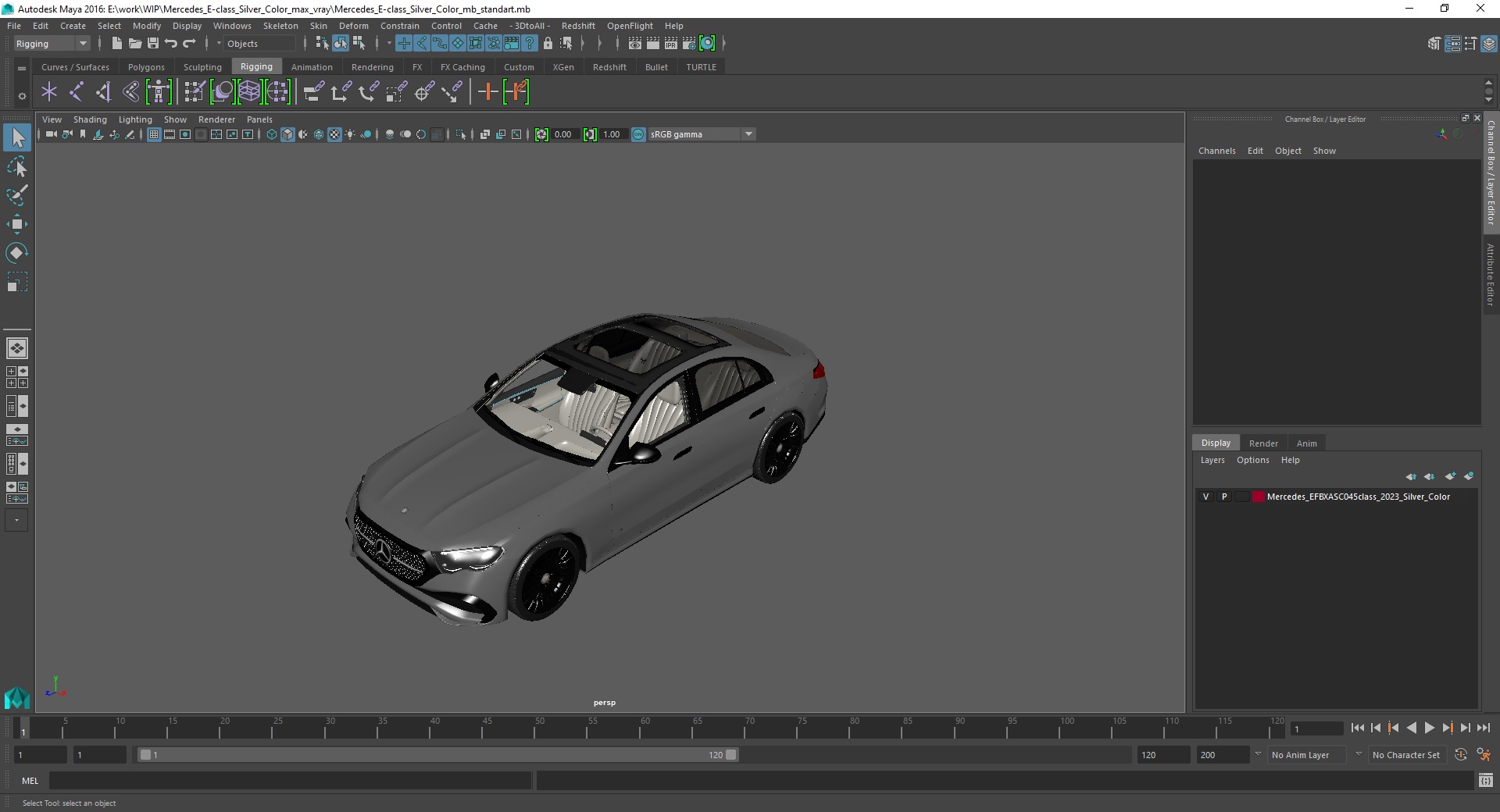Select the Paint Selection tool

point(16,195)
